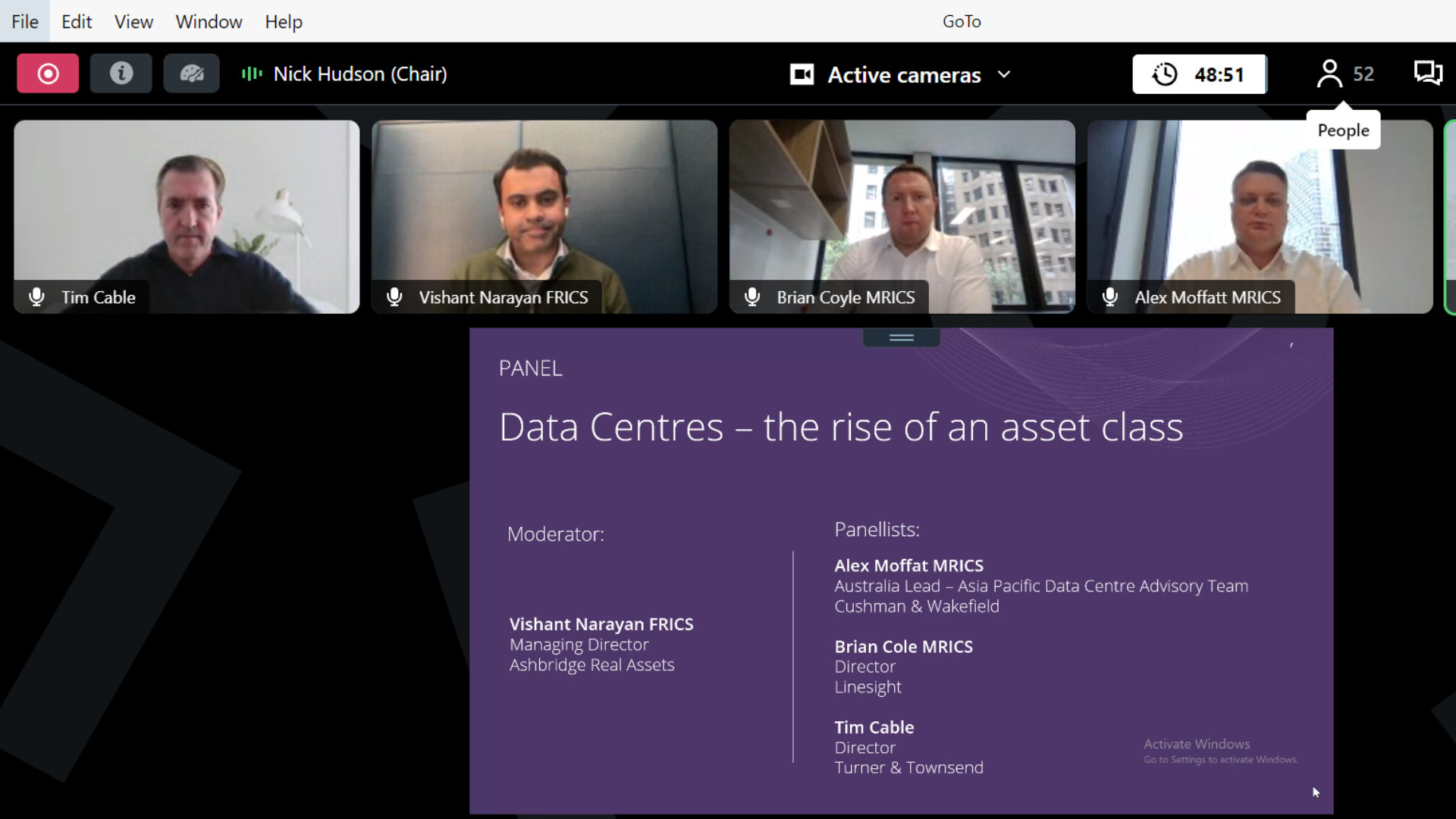This screenshot has width=1456, height=819.
Task: Click the 48:51 session timer button
Action: [x=1218, y=74]
